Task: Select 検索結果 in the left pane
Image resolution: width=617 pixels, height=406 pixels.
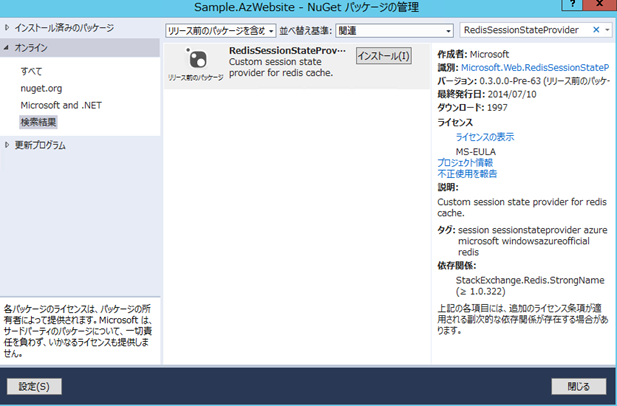Action: 38,122
